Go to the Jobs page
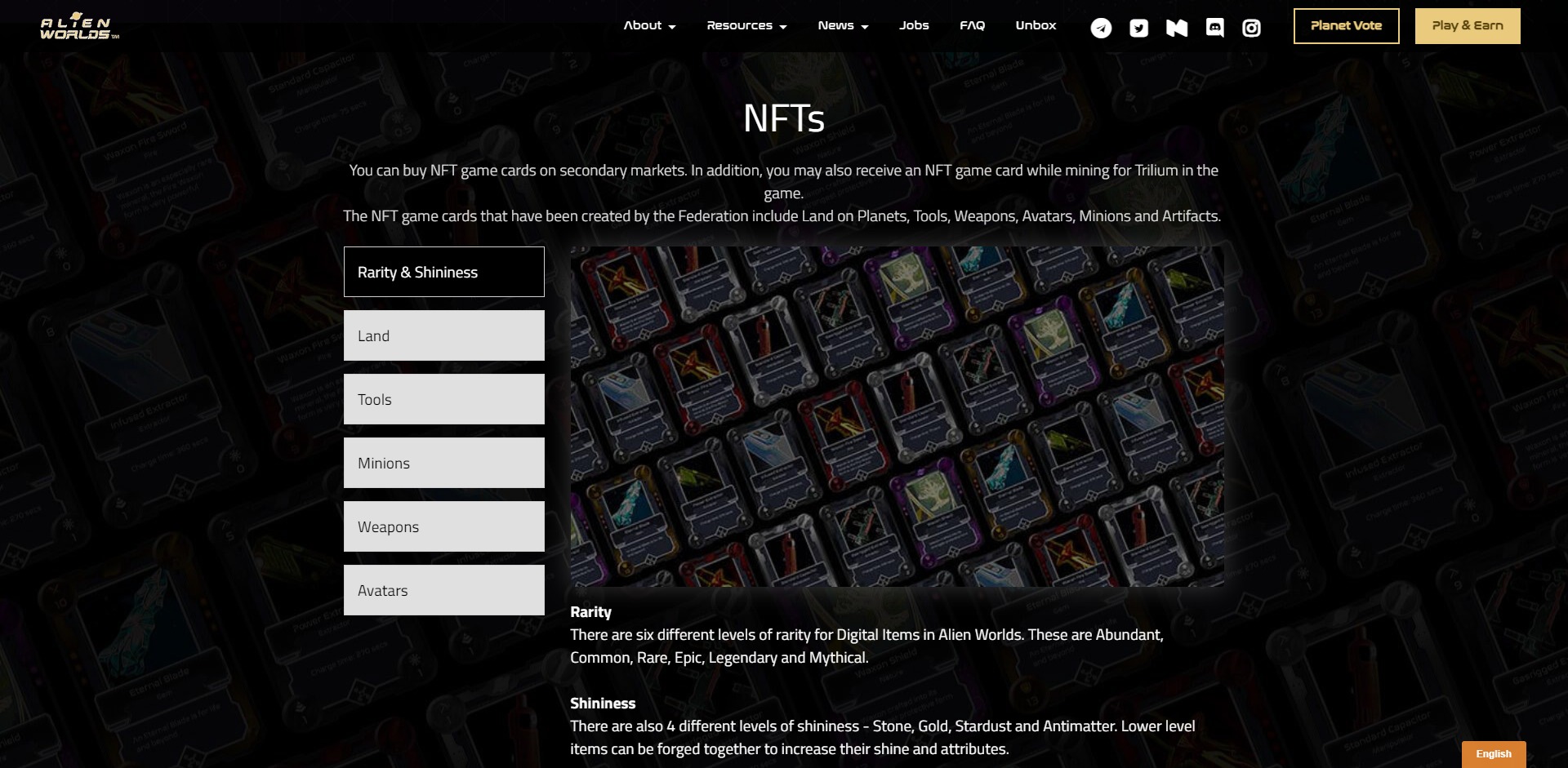Viewport: 1568px width, 768px height. [914, 25]
